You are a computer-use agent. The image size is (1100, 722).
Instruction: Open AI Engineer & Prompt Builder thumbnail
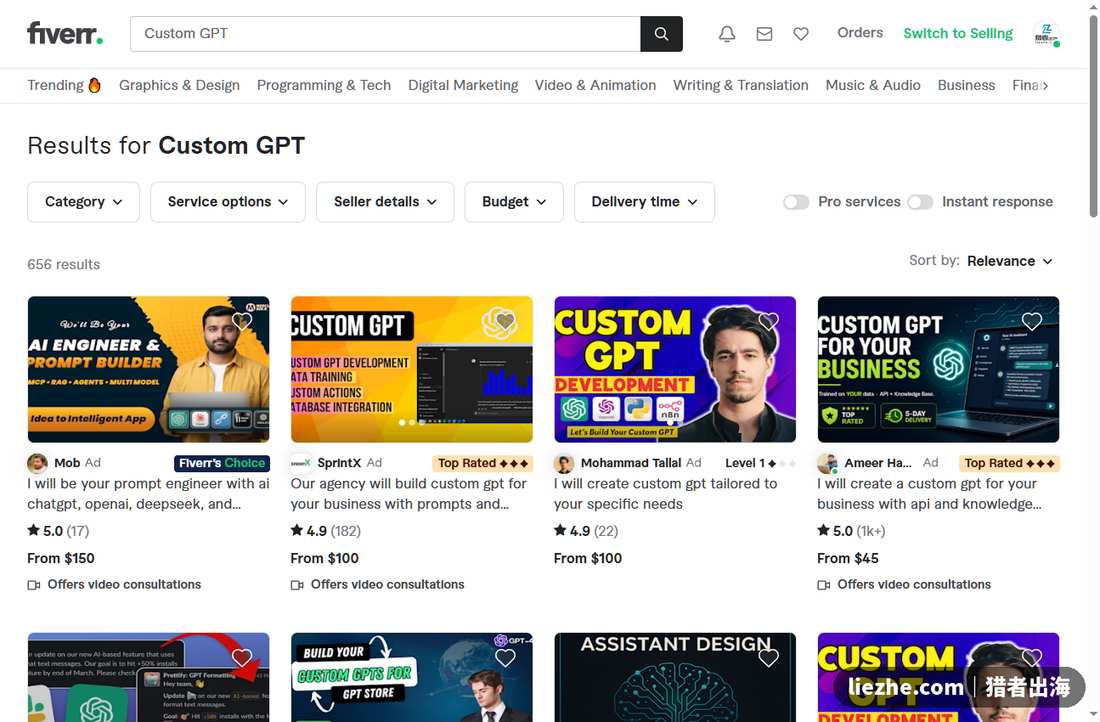pos(148,369)
